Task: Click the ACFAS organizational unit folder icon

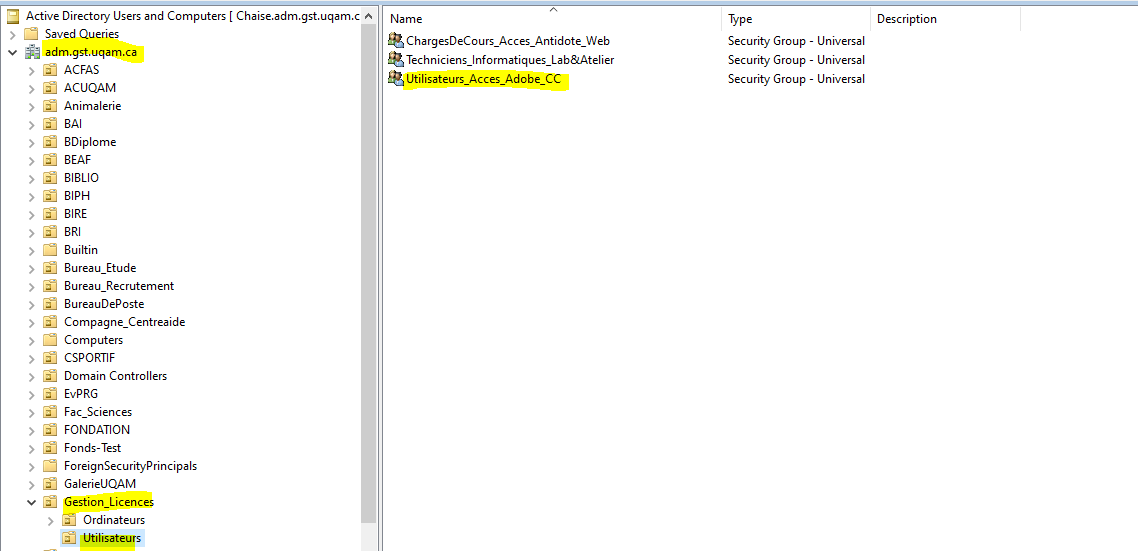Action: click(50, 70)
